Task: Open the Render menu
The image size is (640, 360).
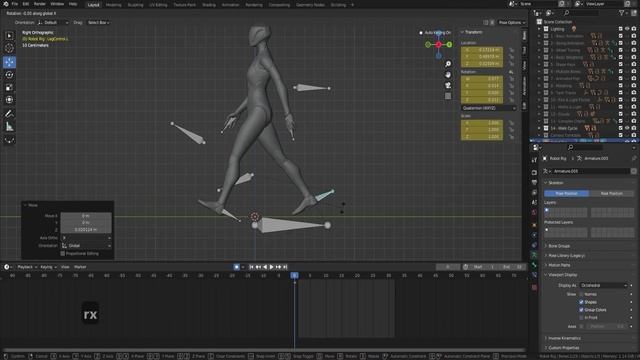Action: (40, 4)
